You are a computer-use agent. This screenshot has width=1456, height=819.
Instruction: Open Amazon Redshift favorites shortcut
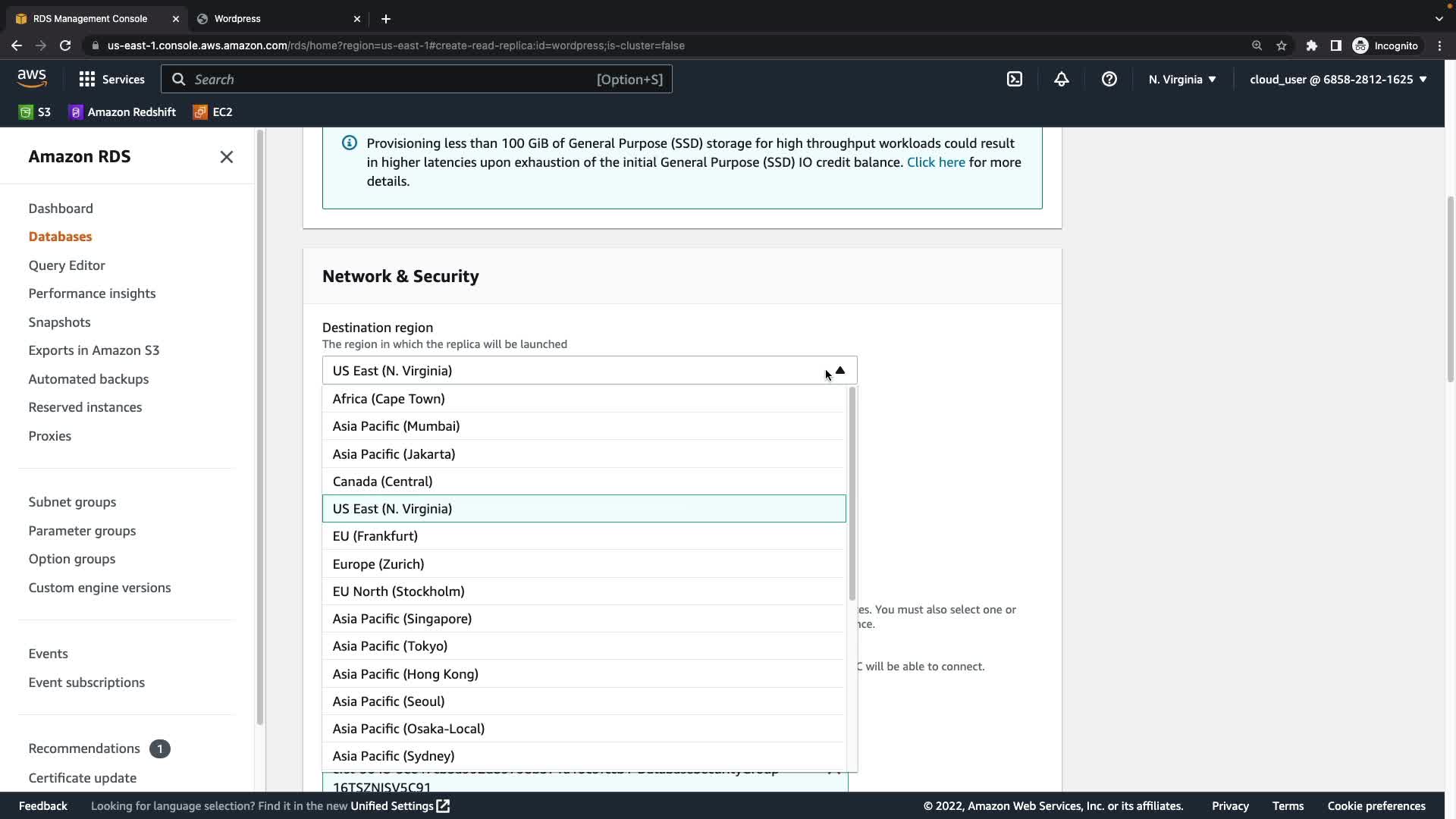tap(122, 112)
